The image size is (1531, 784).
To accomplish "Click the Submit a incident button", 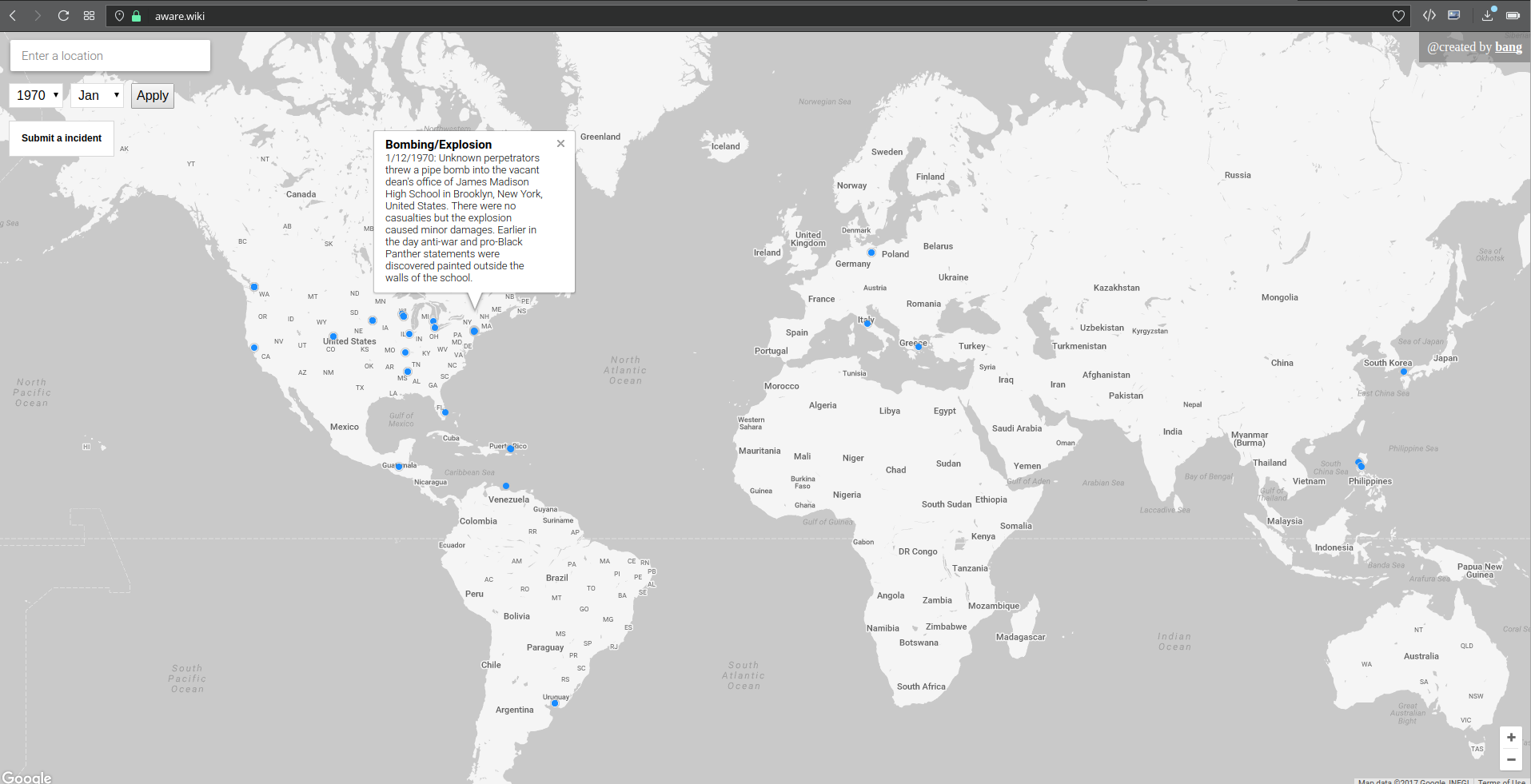I will click(x=61, y=137).
